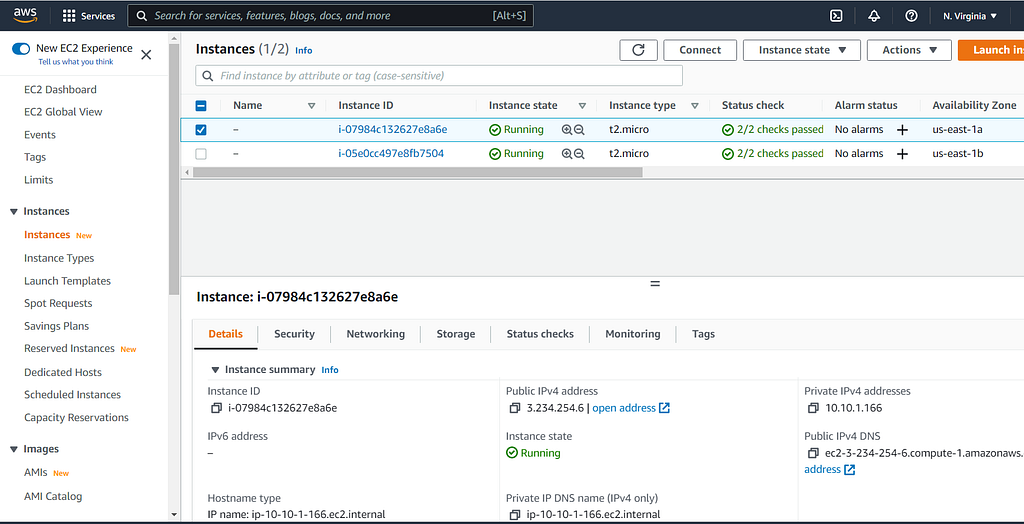The height and width of the screenshot is (524, 1024).
Task: Switch to the Tags tab
Action: (x=703, y=334)
